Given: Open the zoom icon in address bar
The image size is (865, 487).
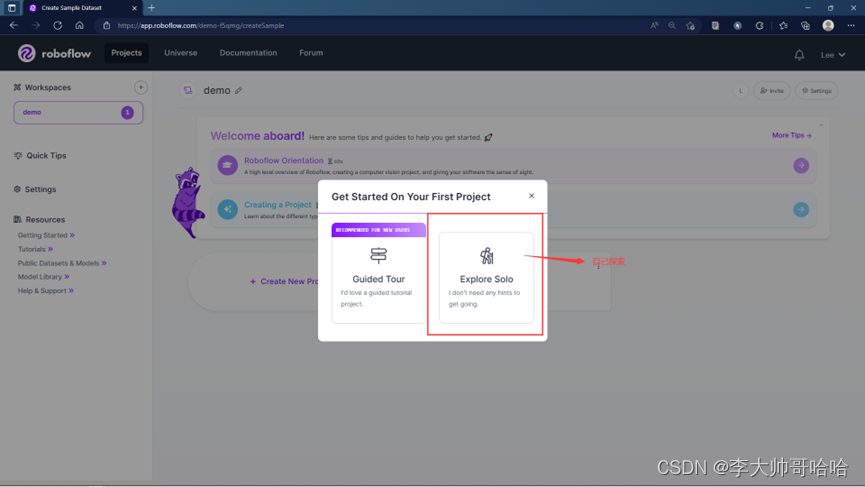Looking at the screenshot, I should click(x=672, y=25).
